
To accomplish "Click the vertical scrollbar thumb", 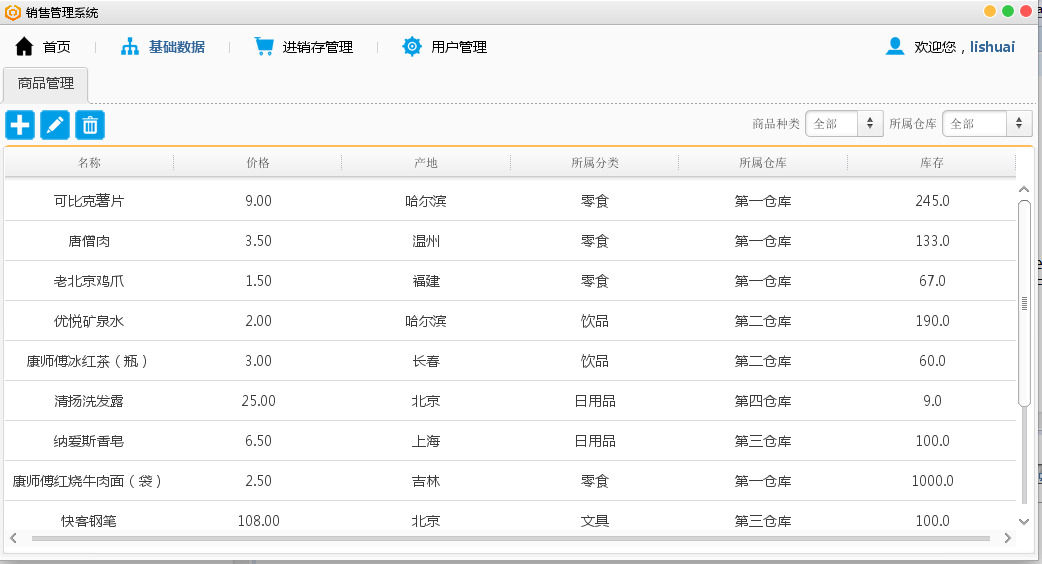I will pos(1024,303).
